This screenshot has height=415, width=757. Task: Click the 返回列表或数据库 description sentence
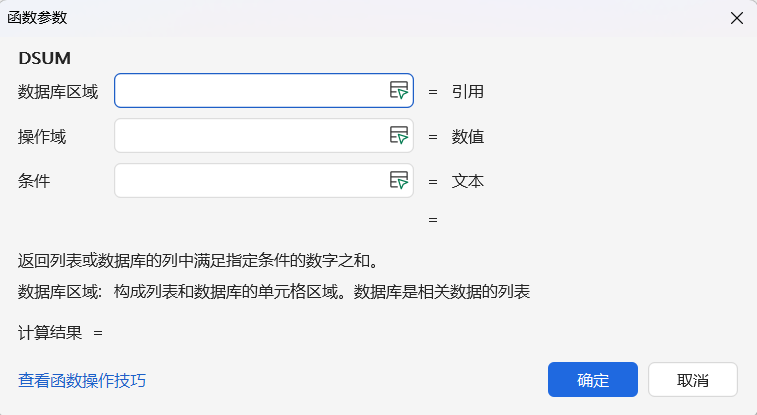(197, 261)
